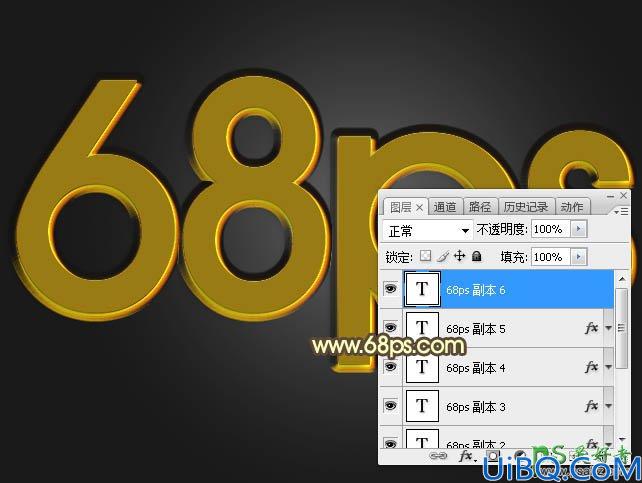Select the 68ps 副本 6 layer name
Screen dimensions: 642x483
475,290
